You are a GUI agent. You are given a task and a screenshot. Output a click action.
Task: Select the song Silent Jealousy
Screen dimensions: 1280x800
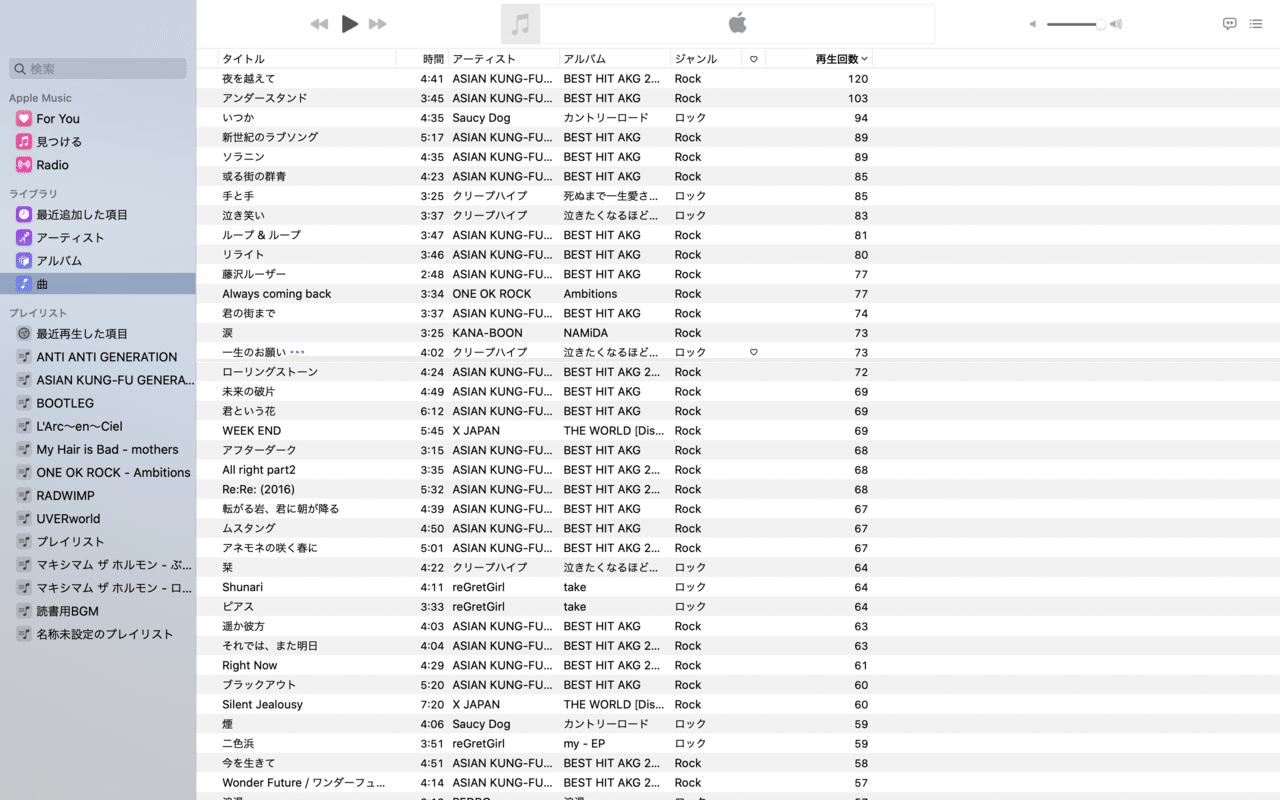coord(263,704)
